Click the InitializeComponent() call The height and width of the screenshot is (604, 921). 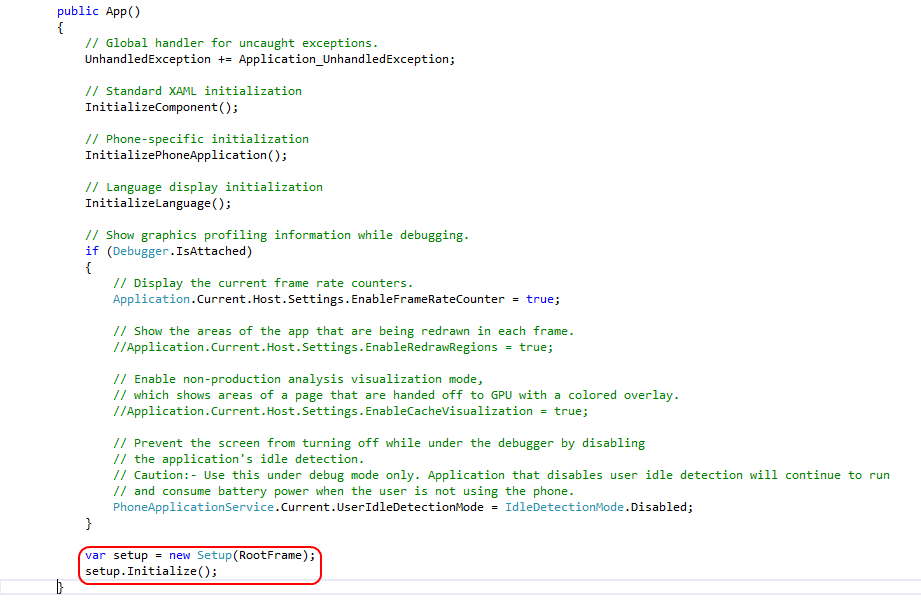tap(163, 107)
